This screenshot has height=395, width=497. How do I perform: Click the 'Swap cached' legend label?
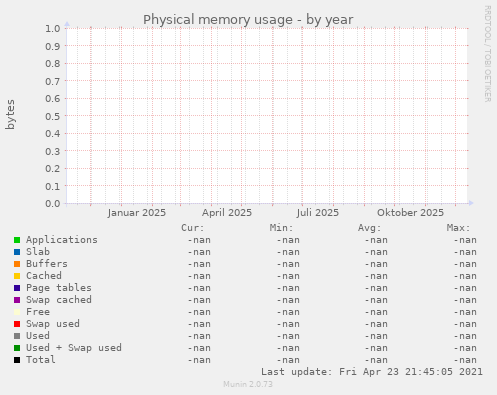pyautogui.click(x=59, y=300)
